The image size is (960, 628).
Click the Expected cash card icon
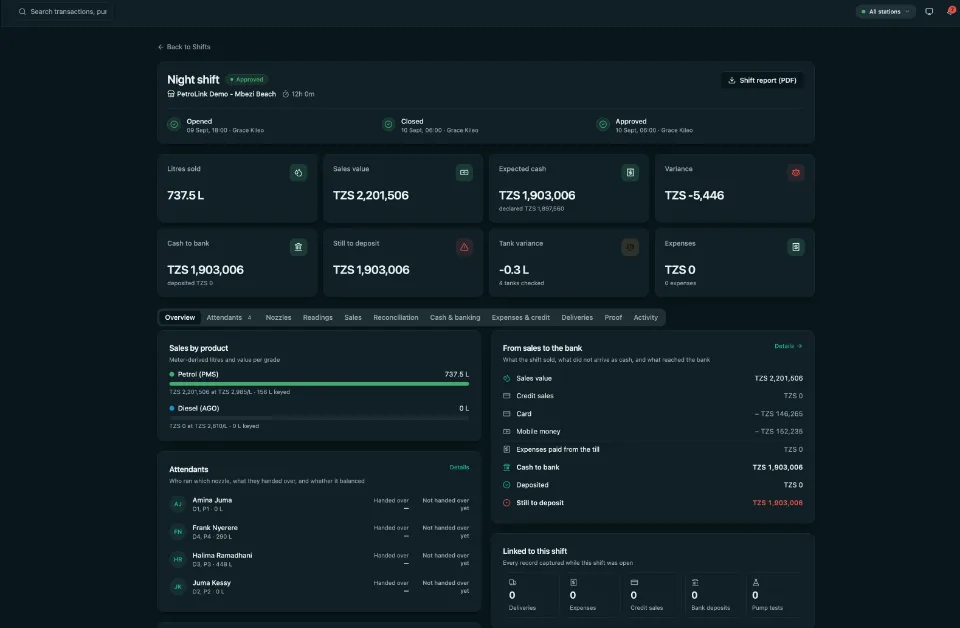pyautogui.click(x=630, y=173)
